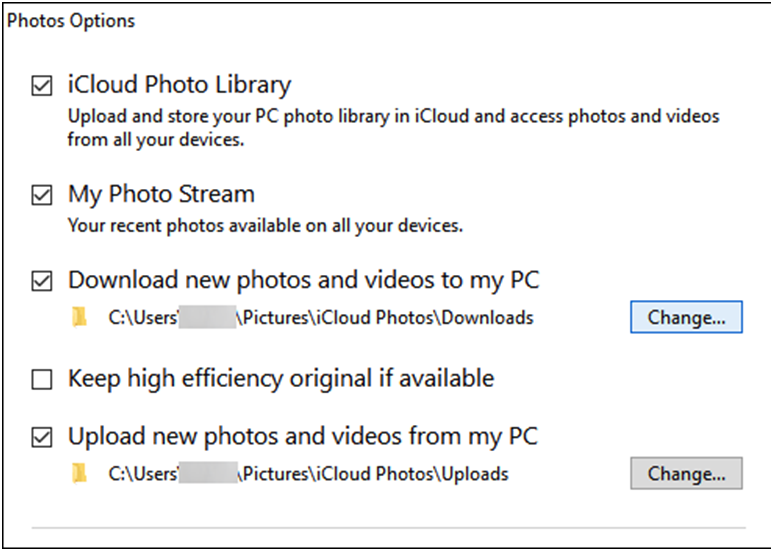Click the "My Photo Stream" label text
Viewport: 773px width, 551px height.
[x=161, y=193]
